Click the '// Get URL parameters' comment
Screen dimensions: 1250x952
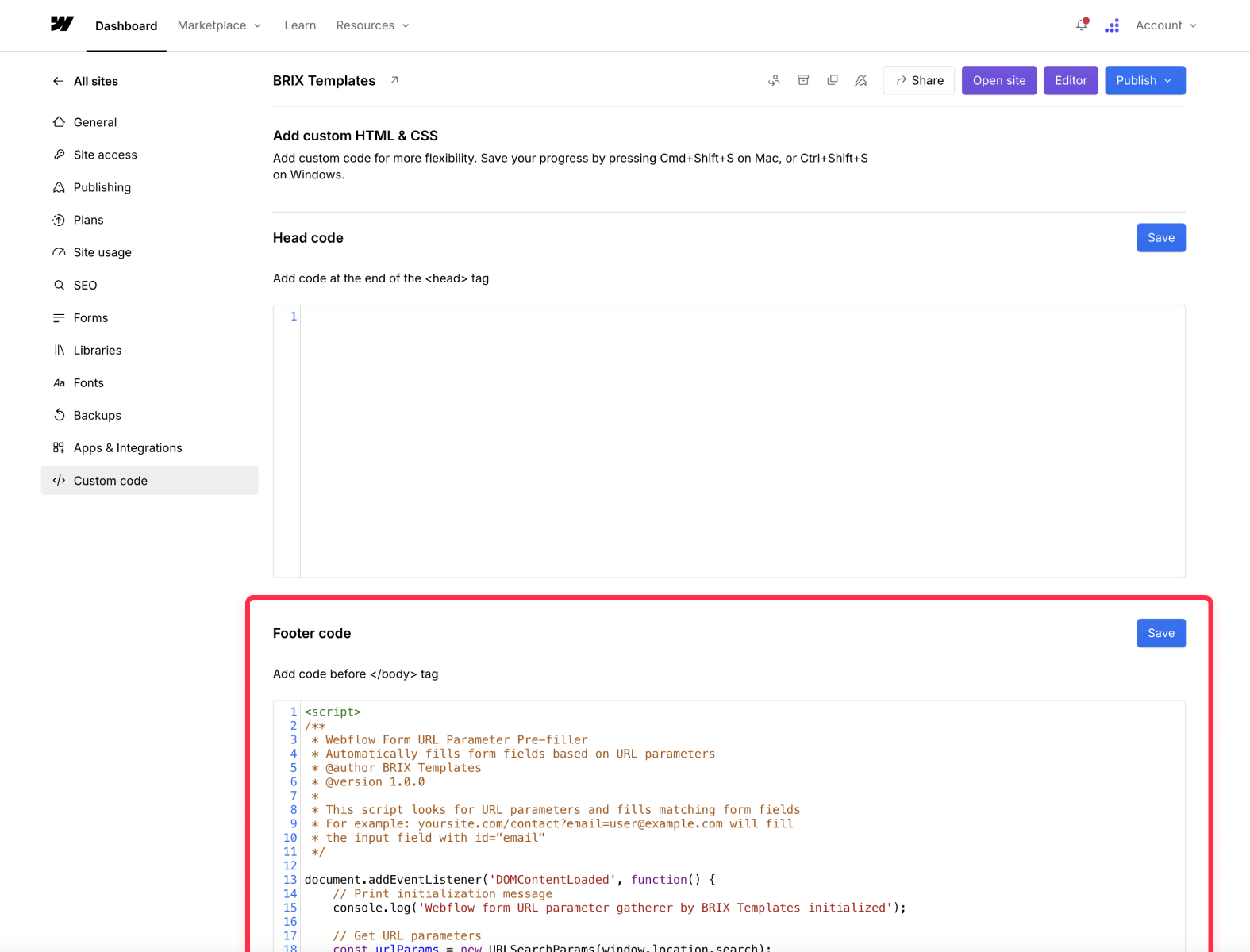tap(407, 935)
